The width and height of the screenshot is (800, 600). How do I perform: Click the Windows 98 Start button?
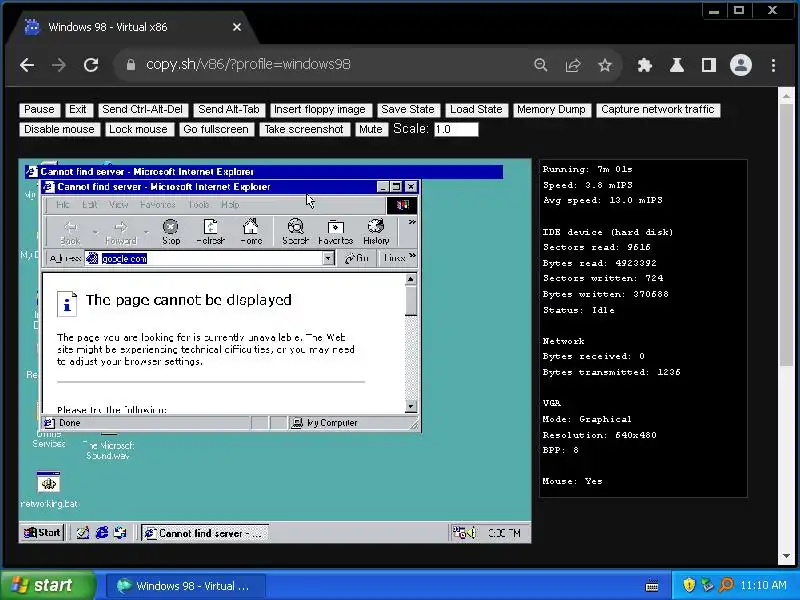coord(43,533)
